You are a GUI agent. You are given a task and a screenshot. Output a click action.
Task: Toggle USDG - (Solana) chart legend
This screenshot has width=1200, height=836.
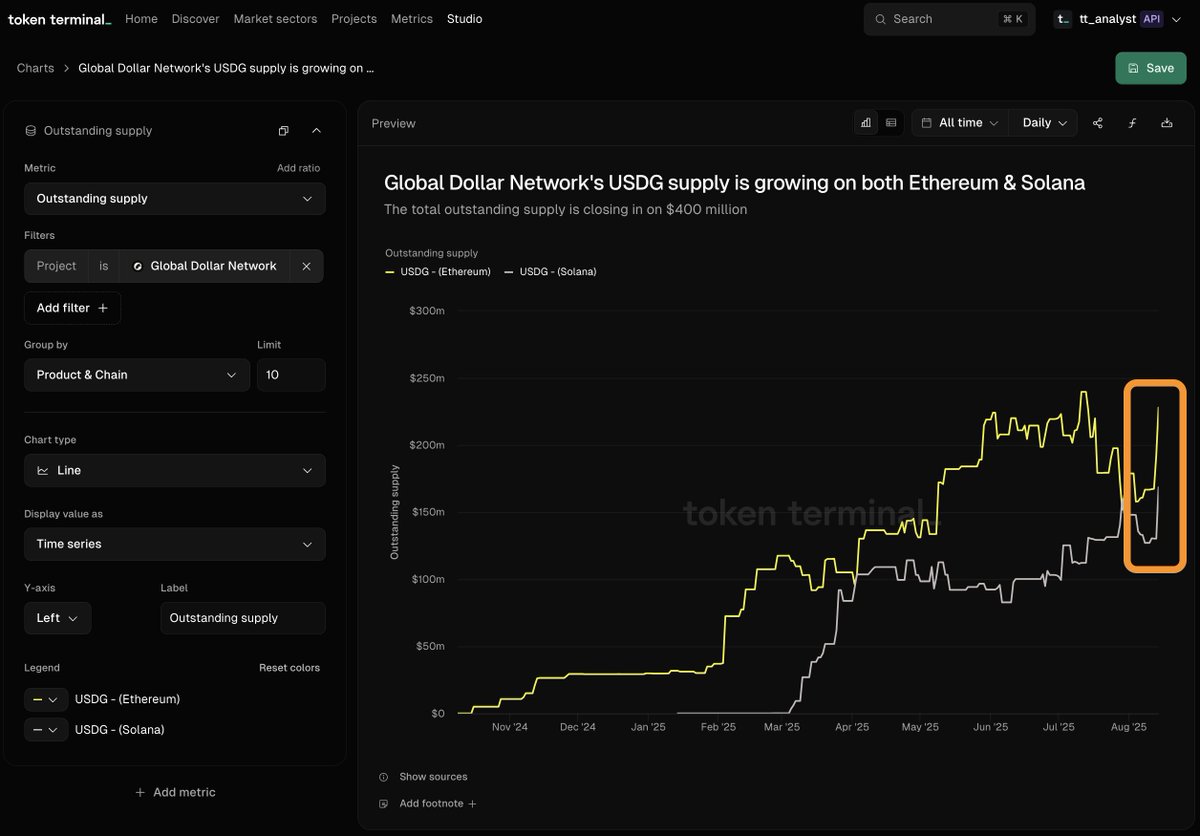click(550, 271)
